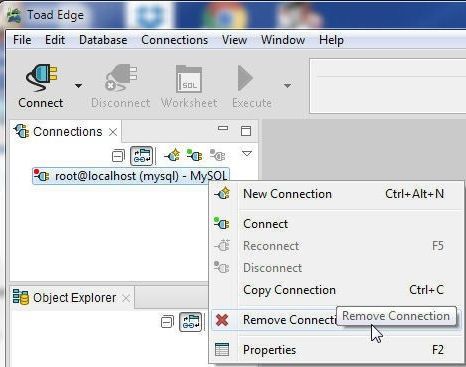The width and height of the screenshot is (466, 367).
Task: Click the Toad Edge title bar icon
Action: (x=14, y=15)
